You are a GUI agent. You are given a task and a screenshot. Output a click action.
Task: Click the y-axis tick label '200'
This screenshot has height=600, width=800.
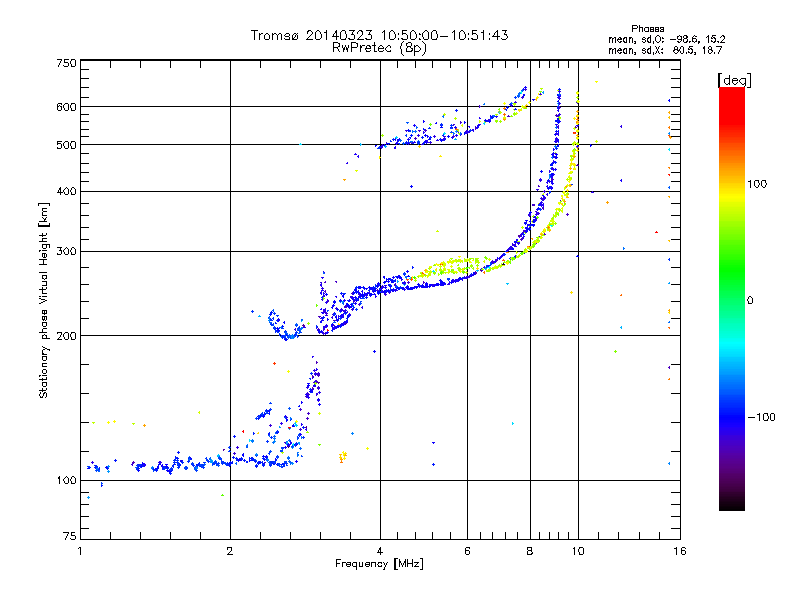(66, 336)
